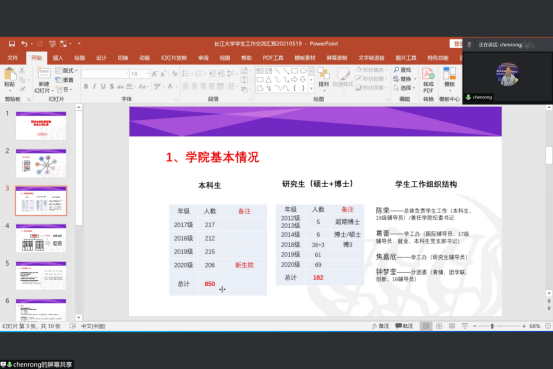Open the PDF Tools ribbon tab

click(273, 58)
